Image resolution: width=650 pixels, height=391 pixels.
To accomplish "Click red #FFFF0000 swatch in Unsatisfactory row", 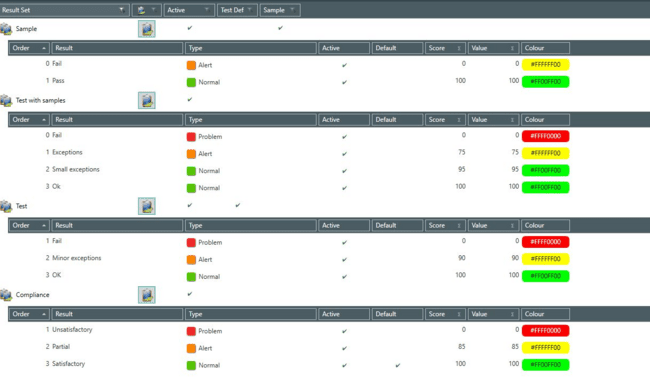I will tap(546, 331).
